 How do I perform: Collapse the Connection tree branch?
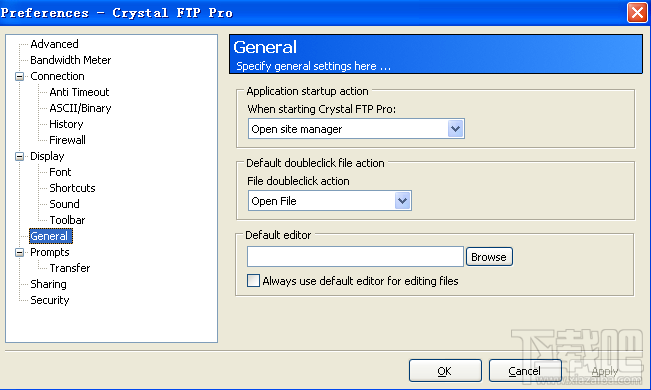click(20, 76)
